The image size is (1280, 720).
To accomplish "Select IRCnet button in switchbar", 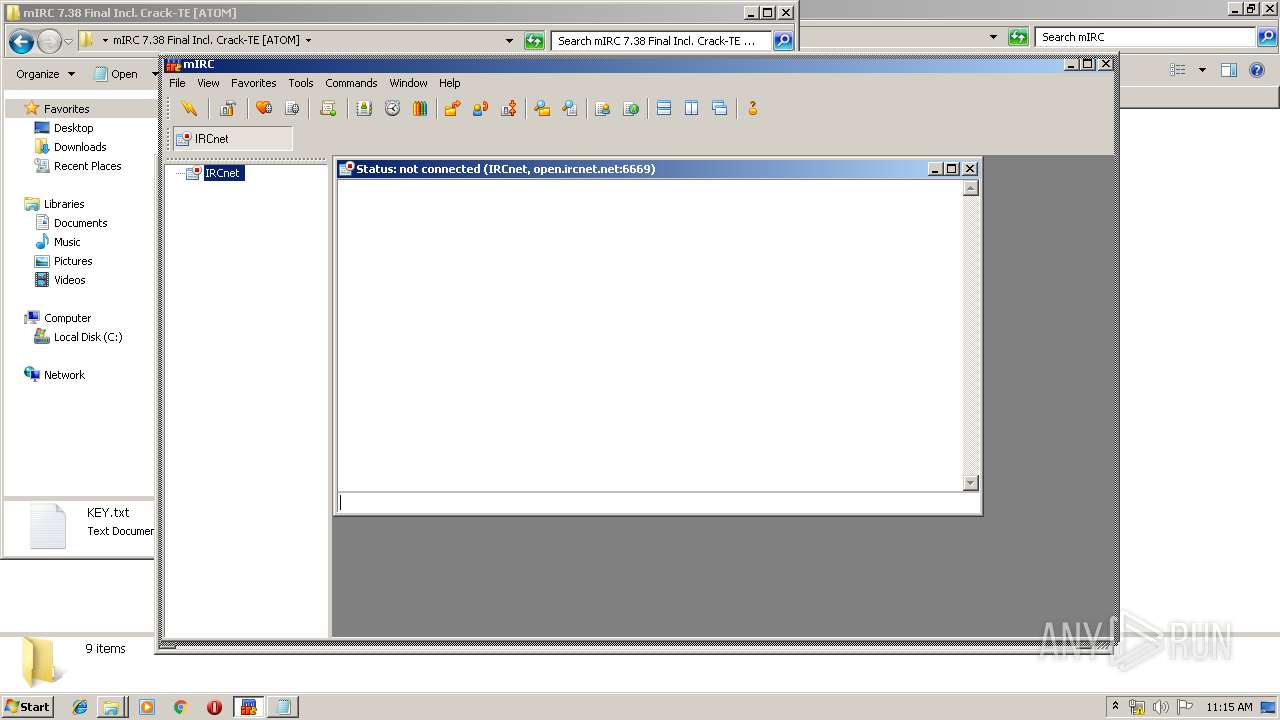I will (x=233, y=139).
